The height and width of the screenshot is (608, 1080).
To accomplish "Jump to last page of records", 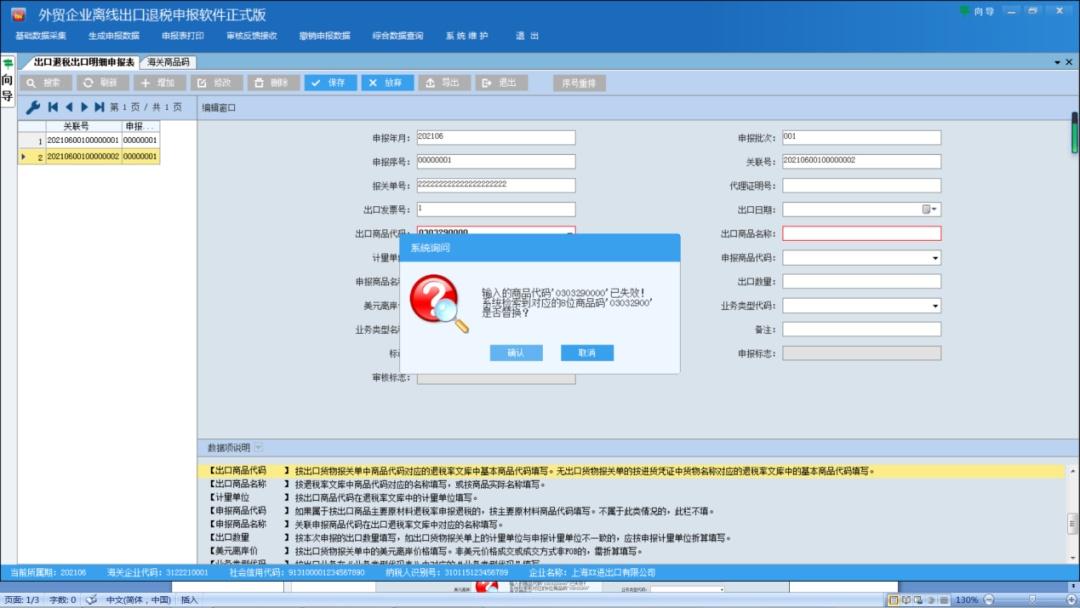I will tap(100, 107).
